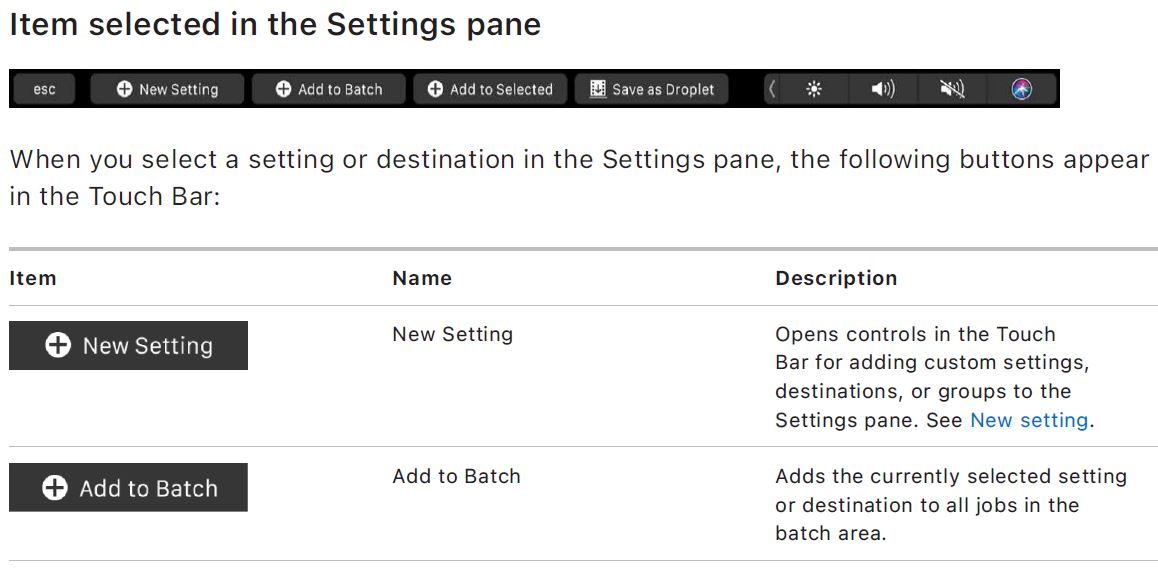Image resolution: width=1158 pixels, height=573 pixels.
Task: Tap New Setting in the Touch Bar strip
Action: [x=167, y=89]
